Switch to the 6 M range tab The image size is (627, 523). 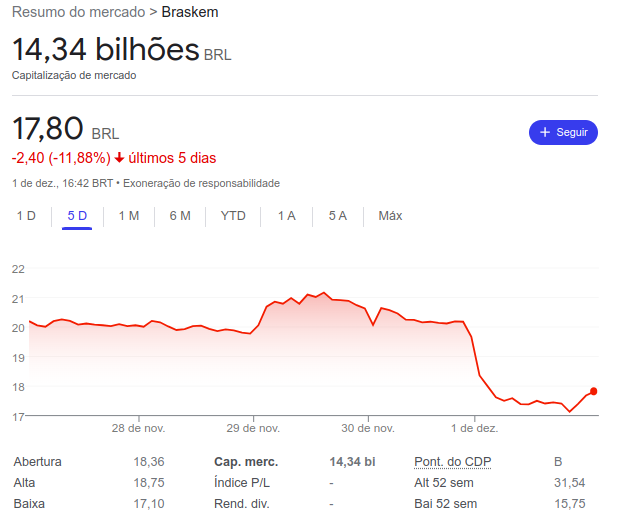coord(180,215)
